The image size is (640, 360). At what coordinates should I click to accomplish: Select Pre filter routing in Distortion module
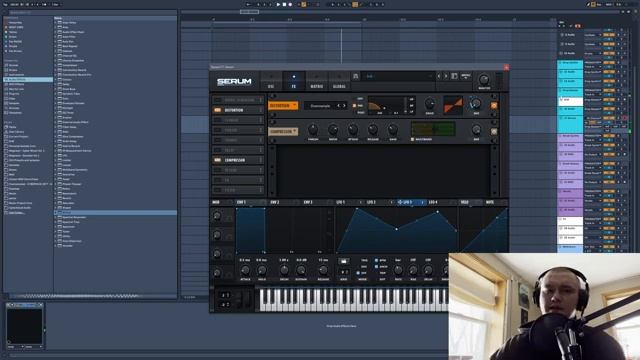pyautogui.click(x=354, y=106)
